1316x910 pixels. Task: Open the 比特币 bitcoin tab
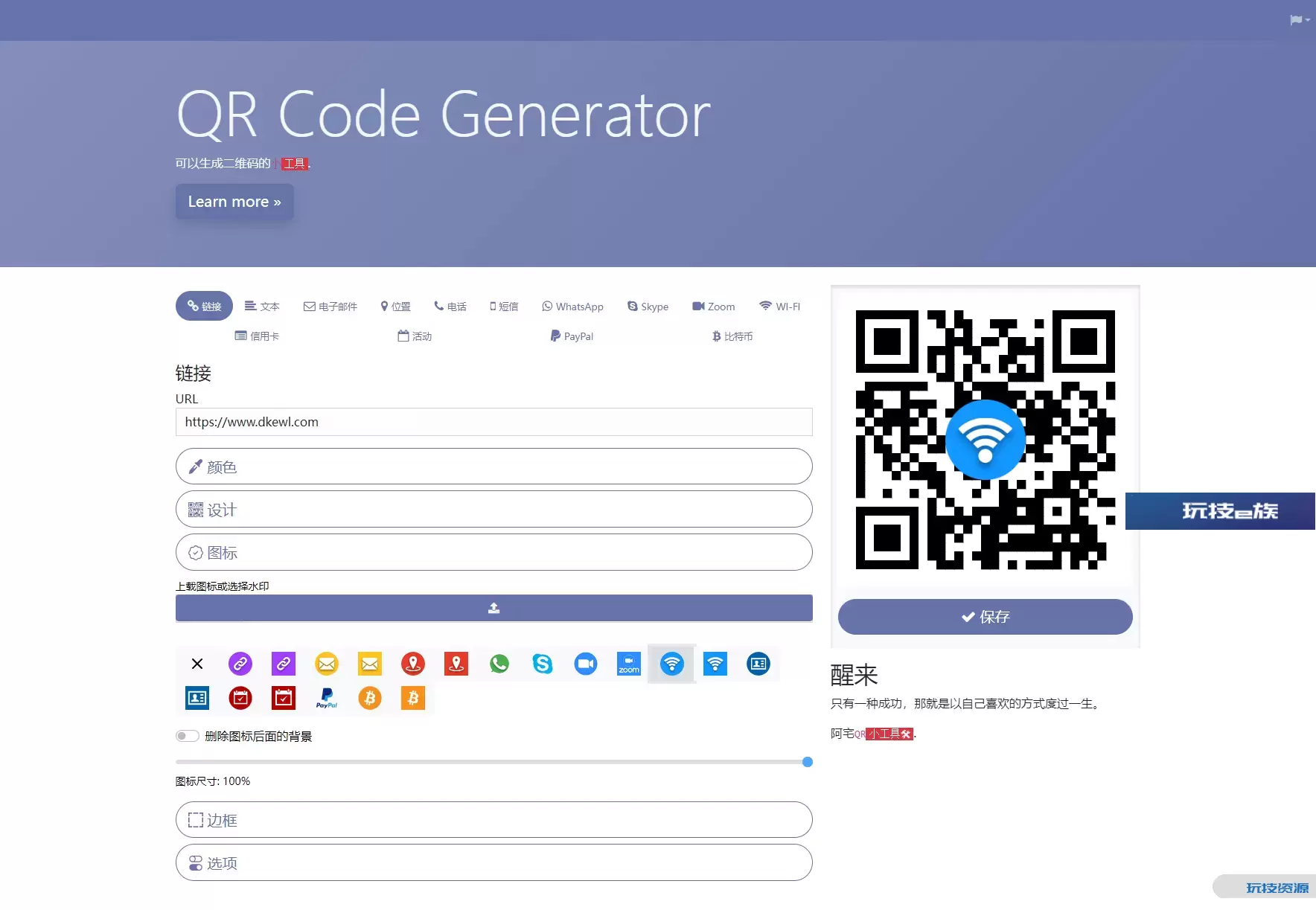[x=732, y=336]
